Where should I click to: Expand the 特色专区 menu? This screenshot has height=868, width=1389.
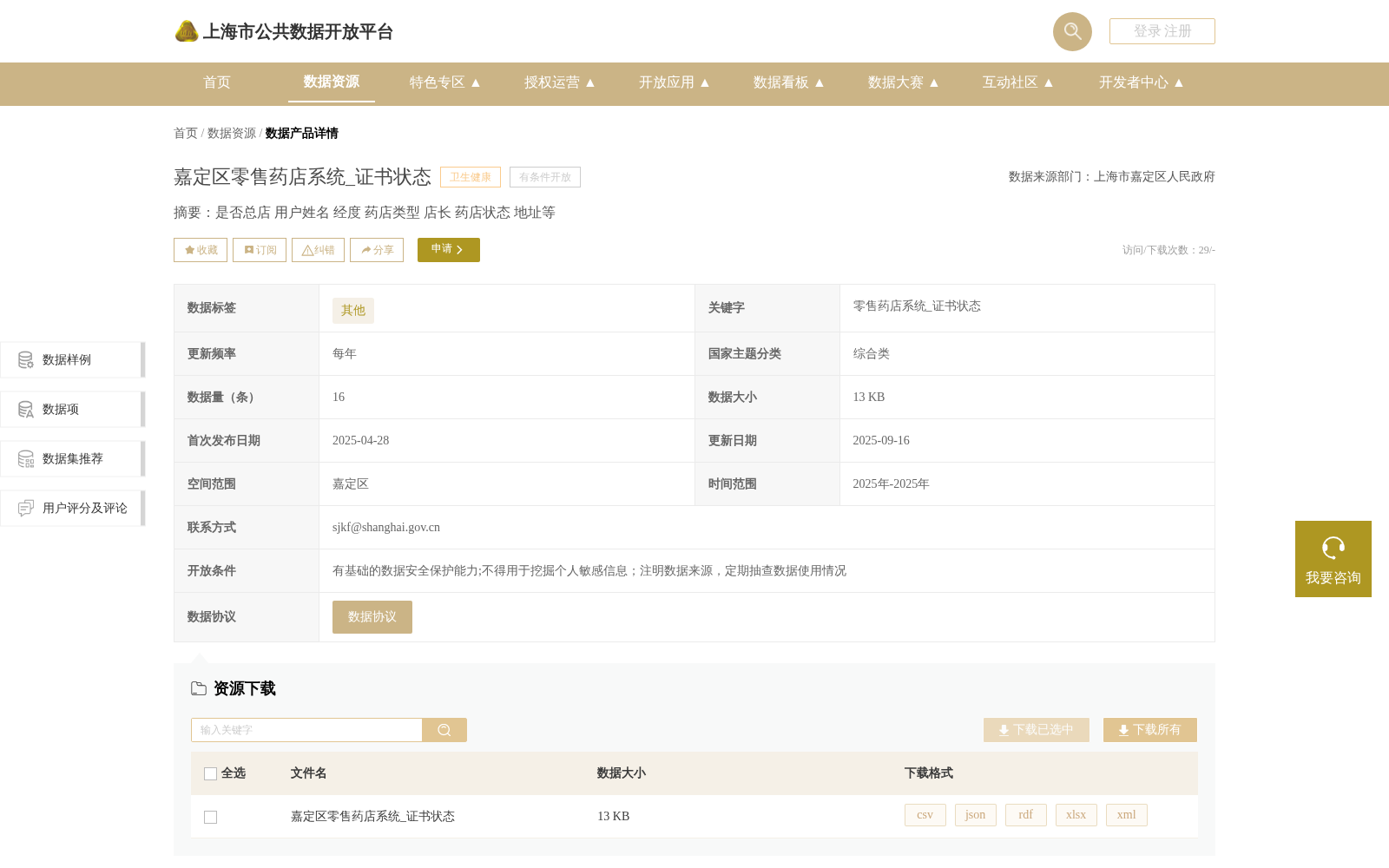444,82
